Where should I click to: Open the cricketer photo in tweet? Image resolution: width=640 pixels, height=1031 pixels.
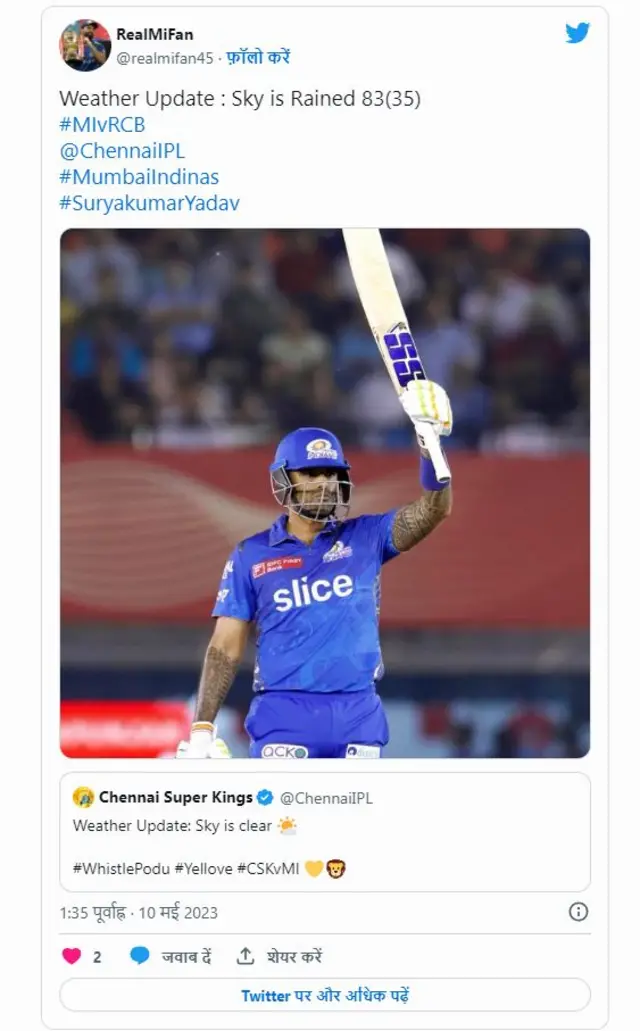tap(324, 492)
